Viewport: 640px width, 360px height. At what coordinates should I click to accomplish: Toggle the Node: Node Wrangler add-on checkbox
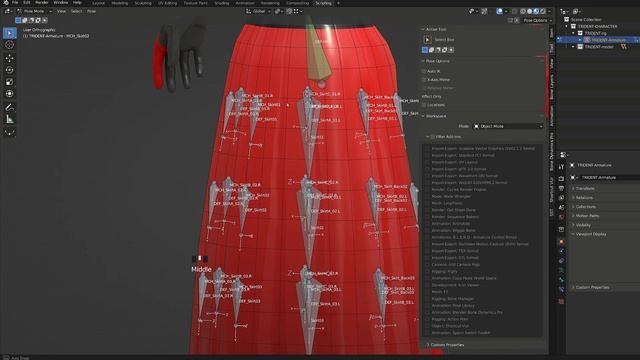tap(427, 196)
